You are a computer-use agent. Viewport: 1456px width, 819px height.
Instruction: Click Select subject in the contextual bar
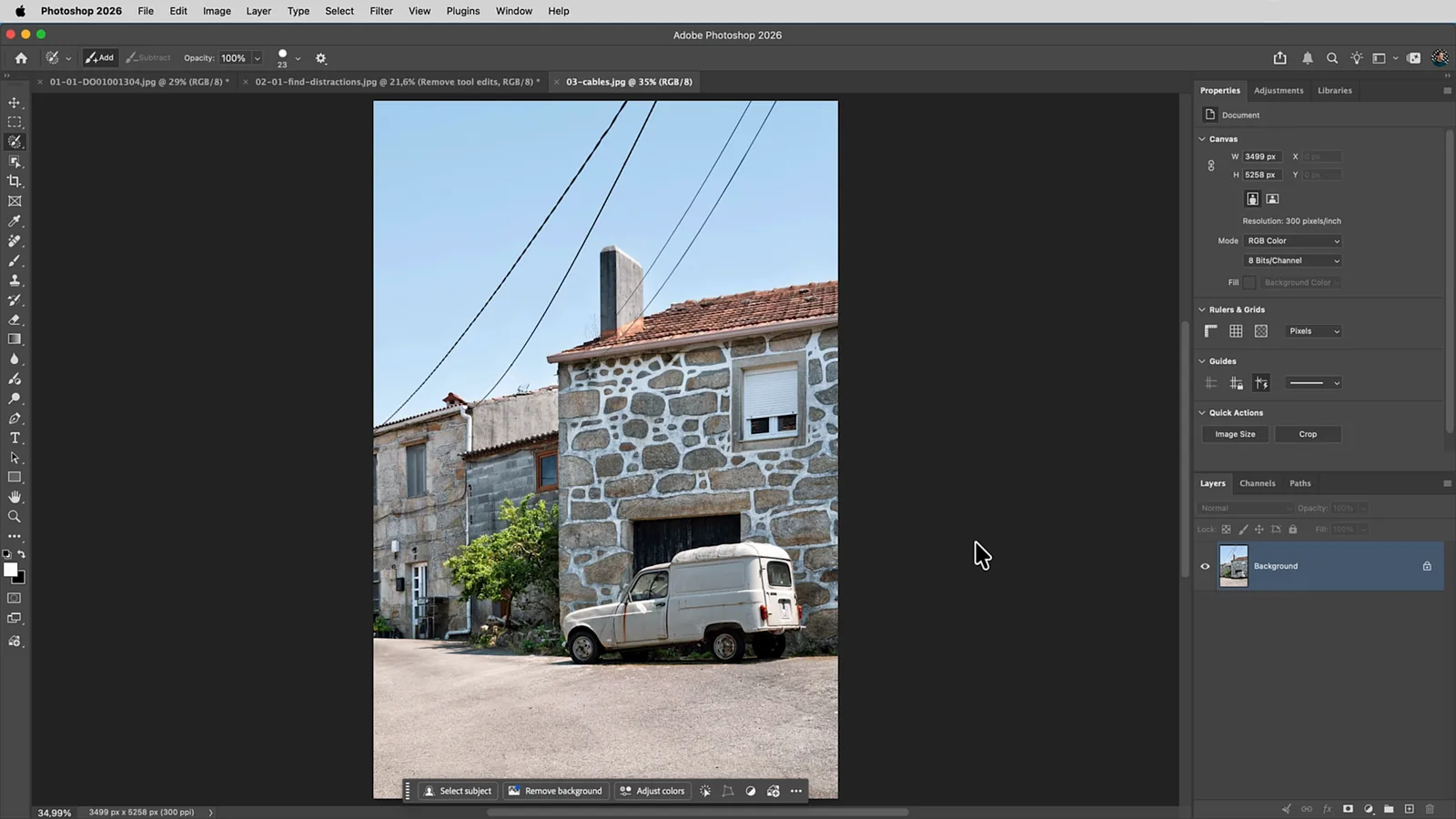click(458, 791)
